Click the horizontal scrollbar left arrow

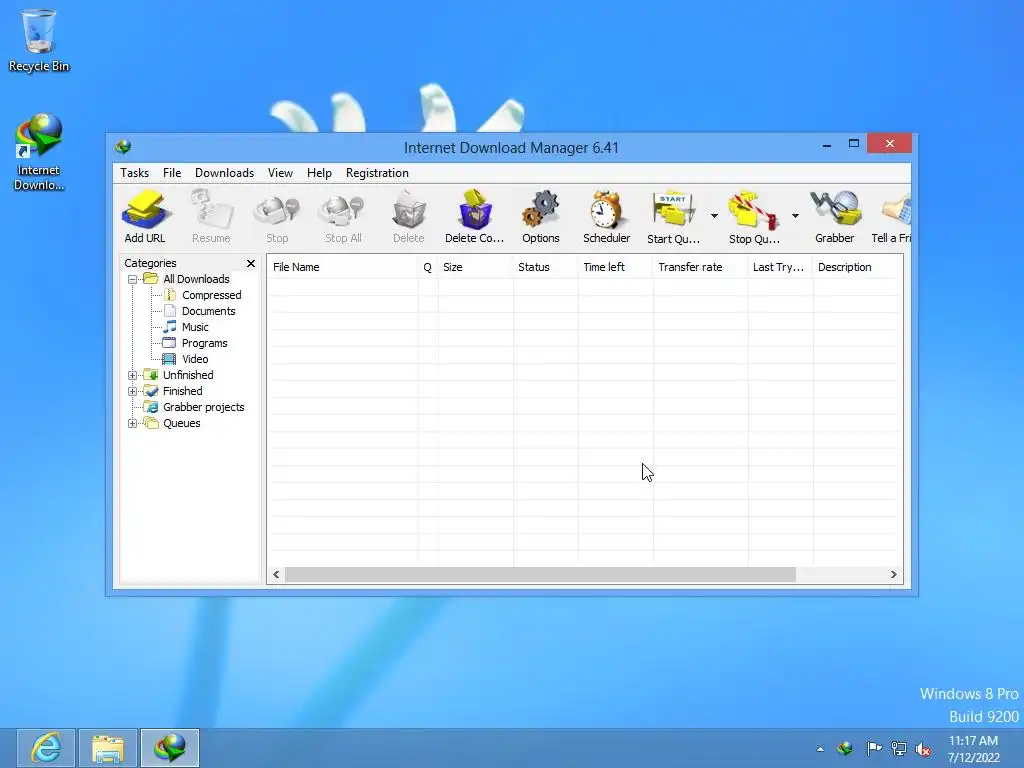[x=276, y=575]
